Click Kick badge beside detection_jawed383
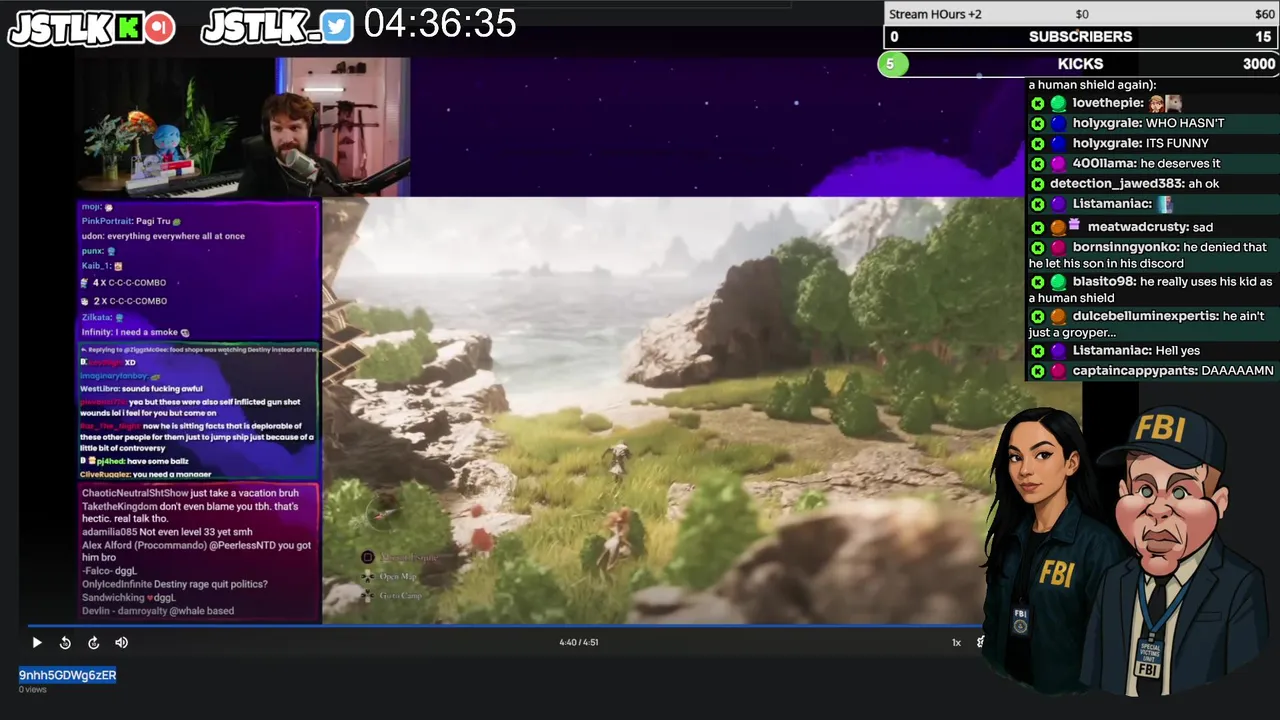The image size is (1280, 720). [1038, 184]
